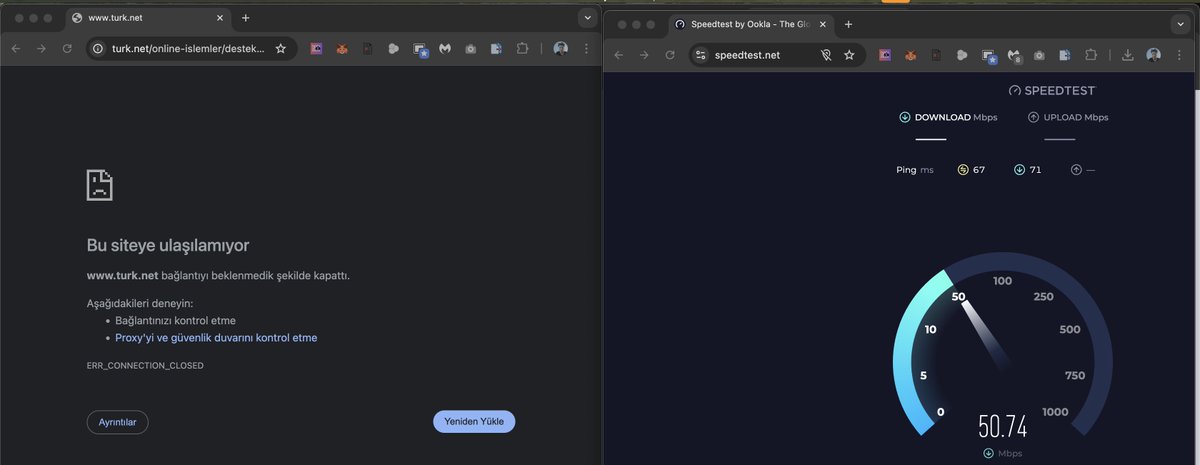Open camera screenshot extension in Speedtest window
This screenshot has height=465, width=1200.
pyautogui.click(x=1040, y=55)
